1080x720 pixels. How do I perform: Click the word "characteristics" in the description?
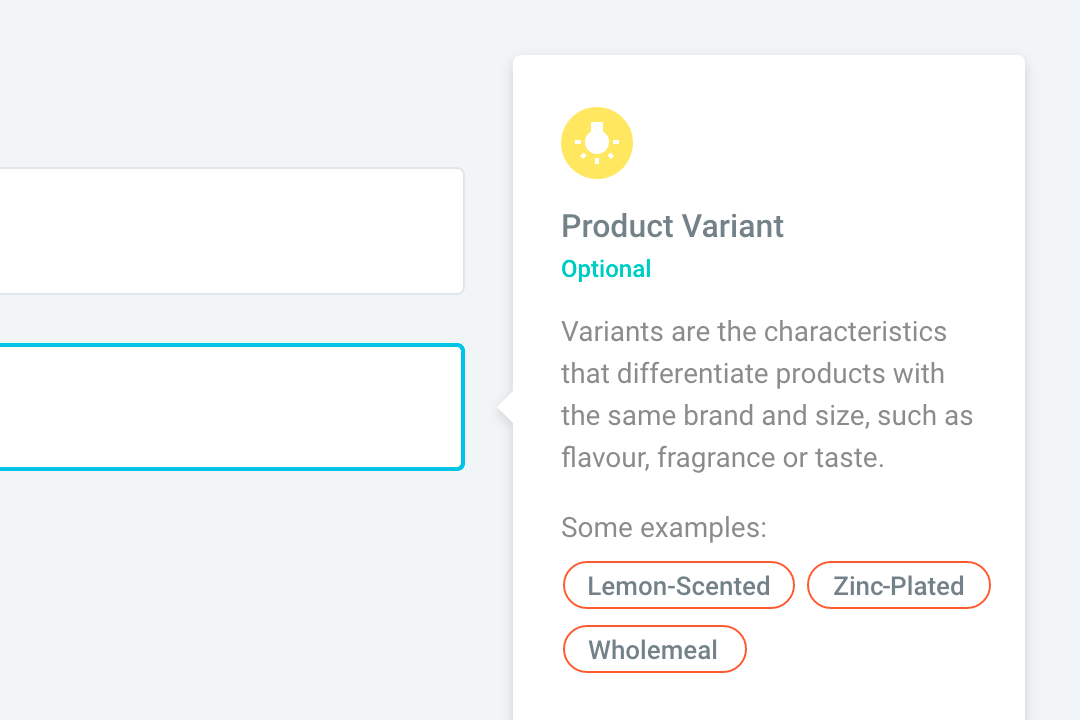click(x=855, y=331)
